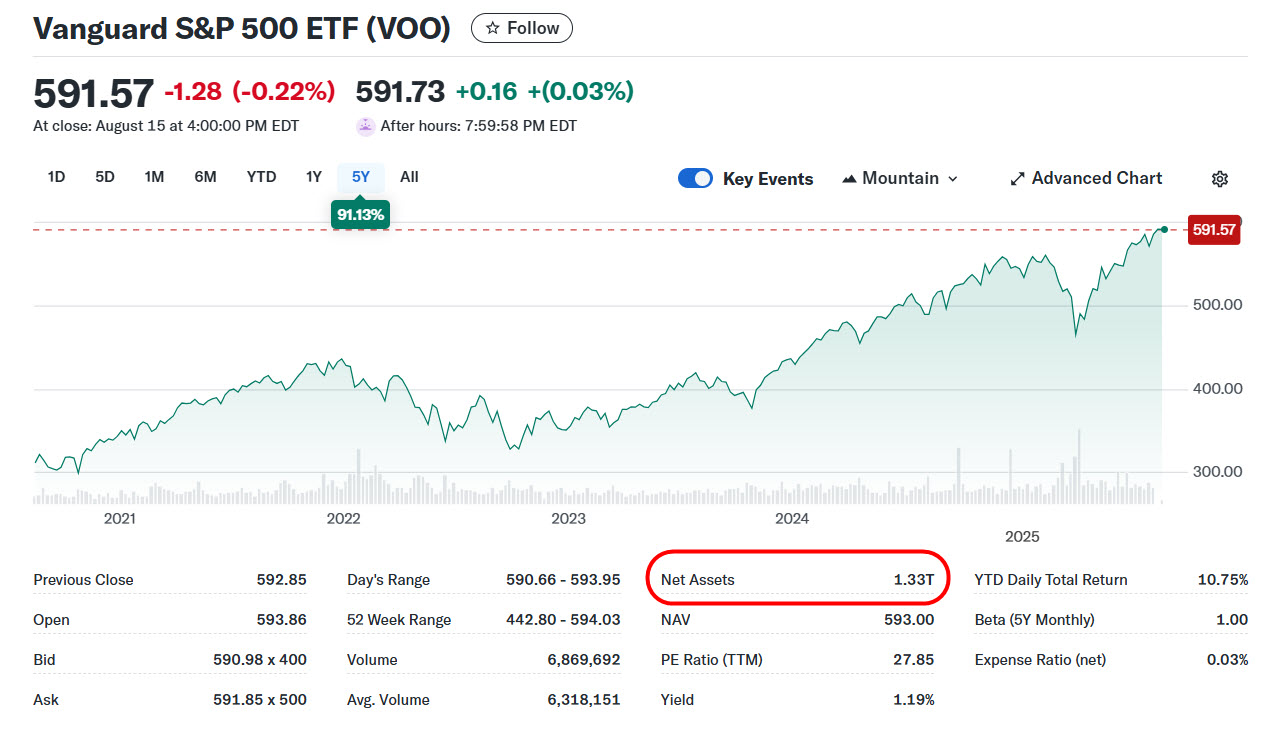Image resolution: width=1270 pixels, height=730 pixels.
Task: Select the 1Y time range tab
Action: click(314, 177)
